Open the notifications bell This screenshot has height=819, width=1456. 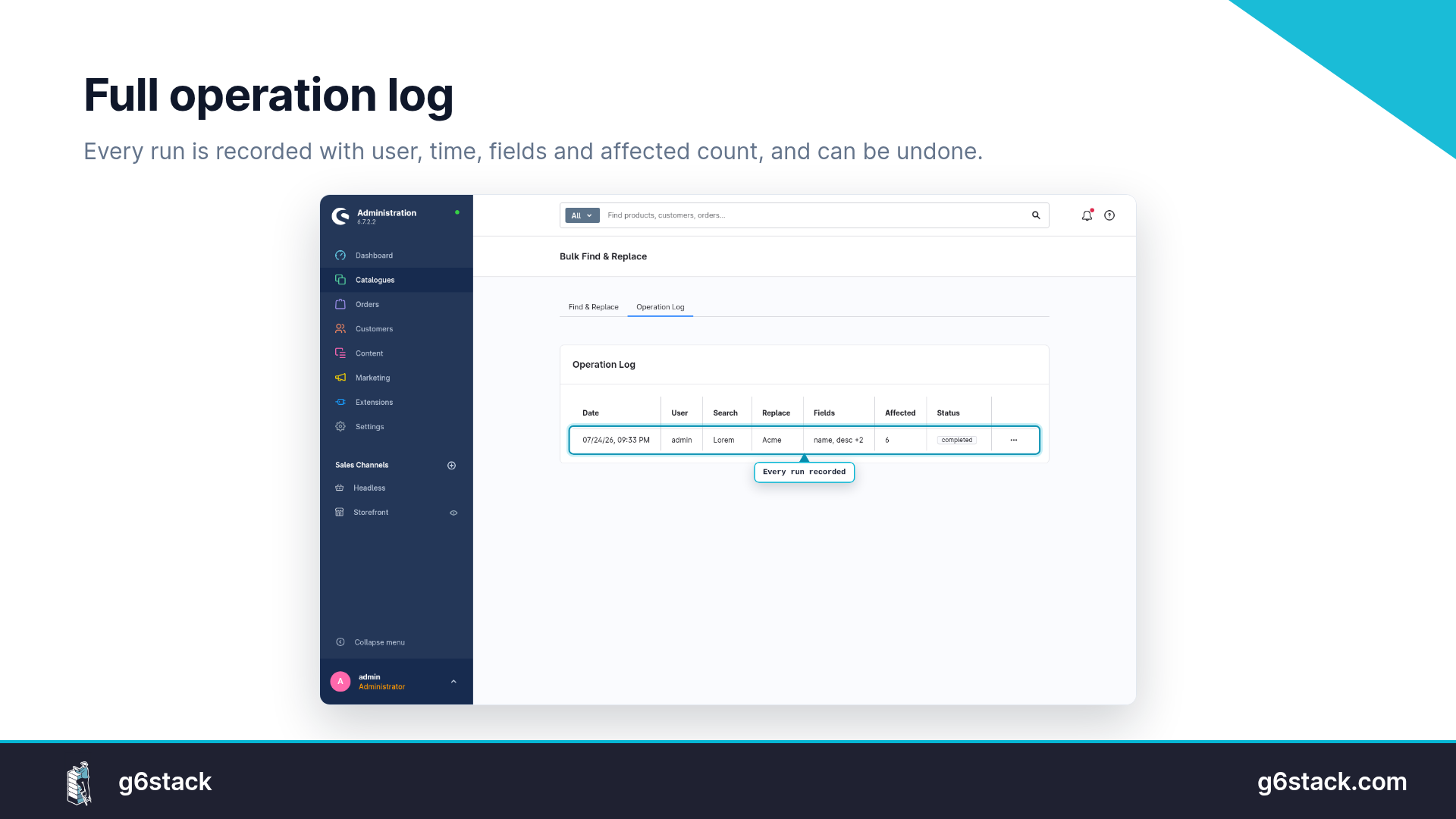[x=1087, y=215]
